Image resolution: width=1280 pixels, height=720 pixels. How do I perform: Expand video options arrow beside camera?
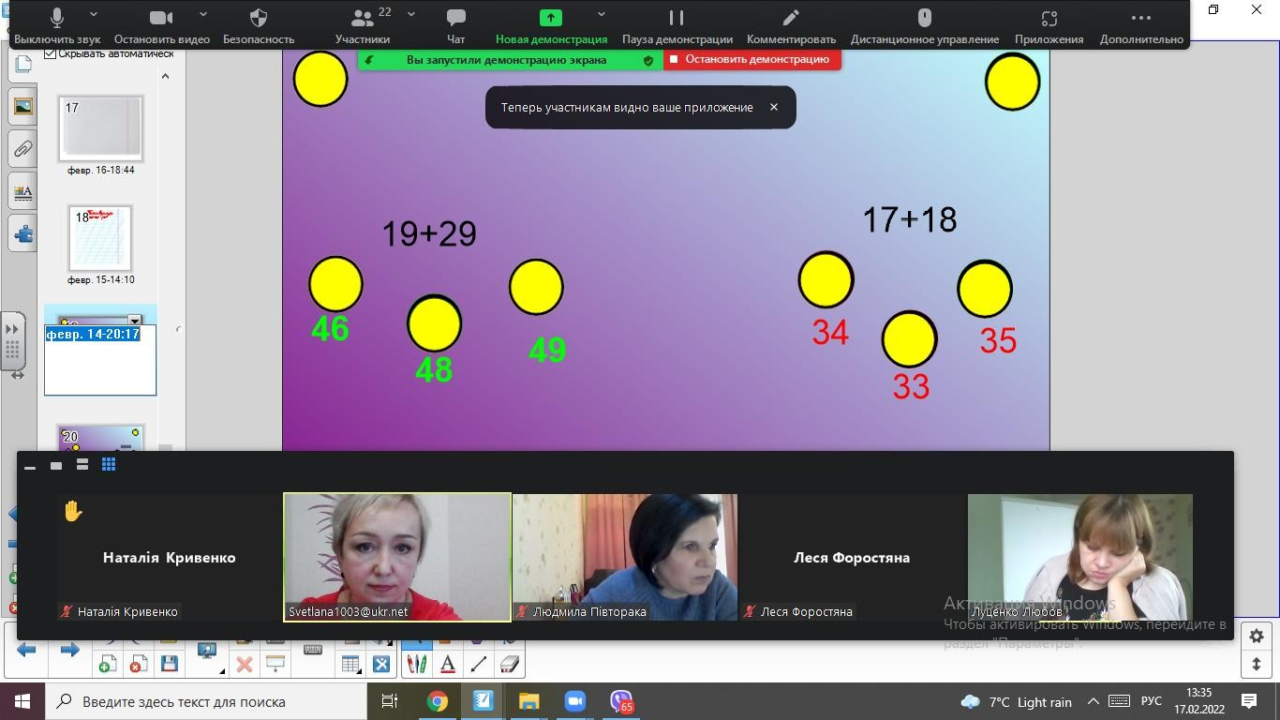pyautogui.click(x=203, y=15)
